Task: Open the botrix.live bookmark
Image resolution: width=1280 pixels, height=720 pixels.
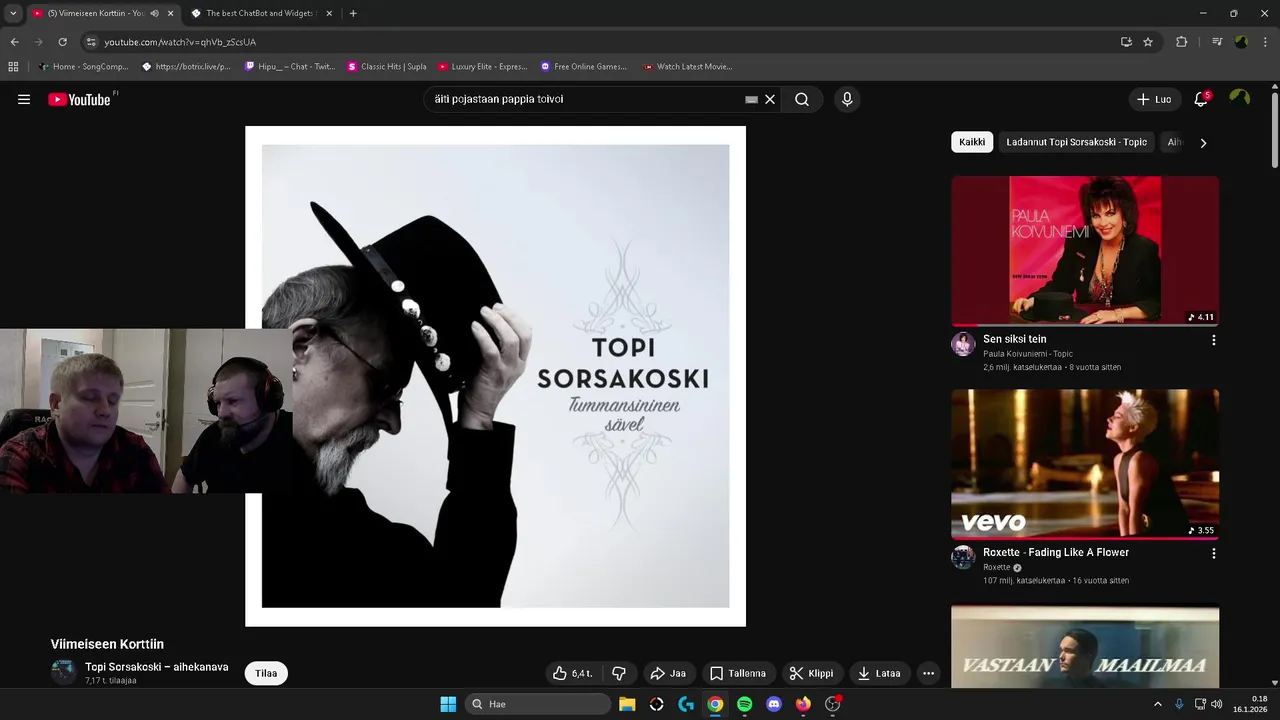Action: [186, 67]
